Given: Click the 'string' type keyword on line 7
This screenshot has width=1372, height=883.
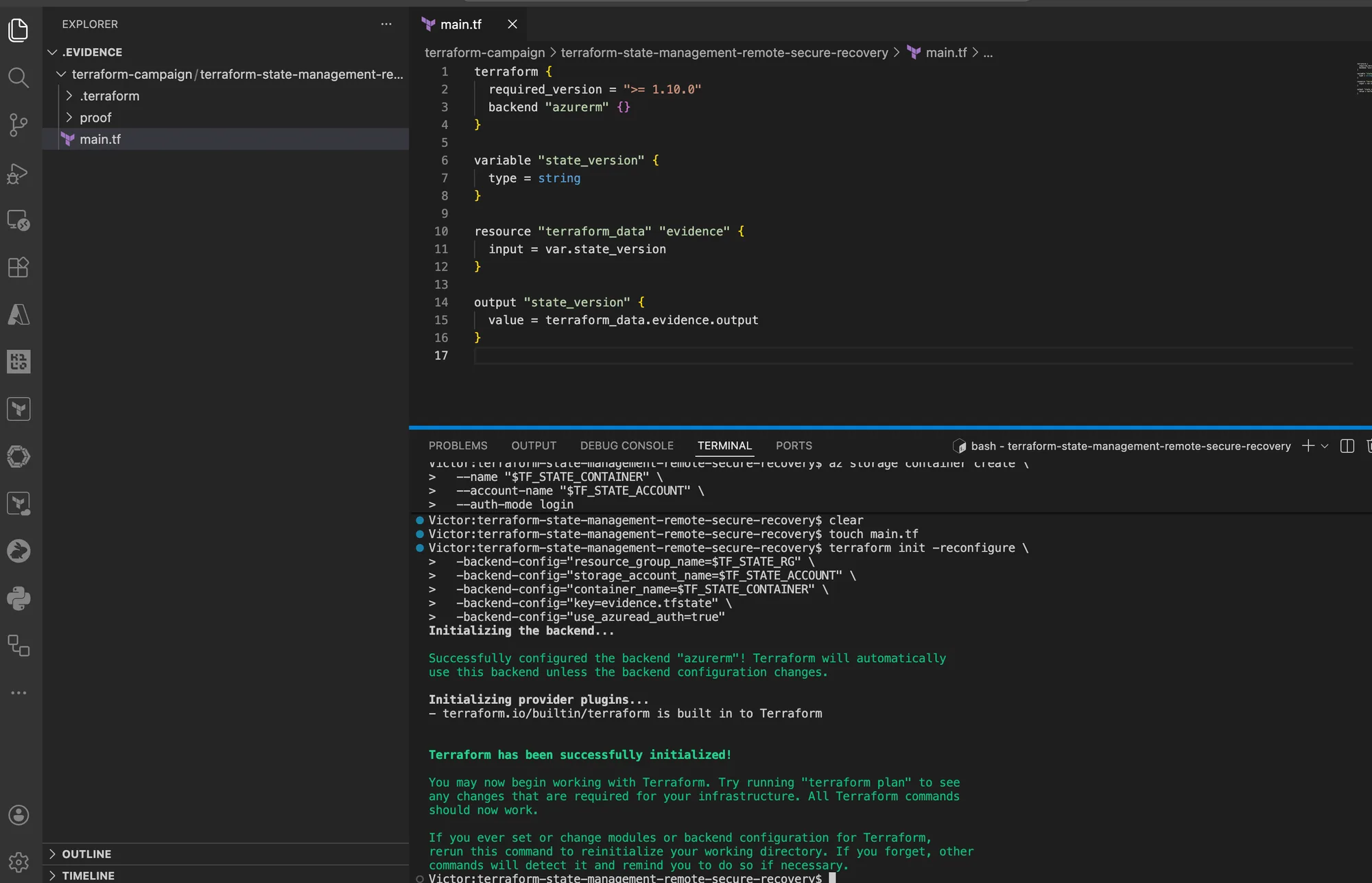Looking at the screenshot, I should tap(559, 178).
